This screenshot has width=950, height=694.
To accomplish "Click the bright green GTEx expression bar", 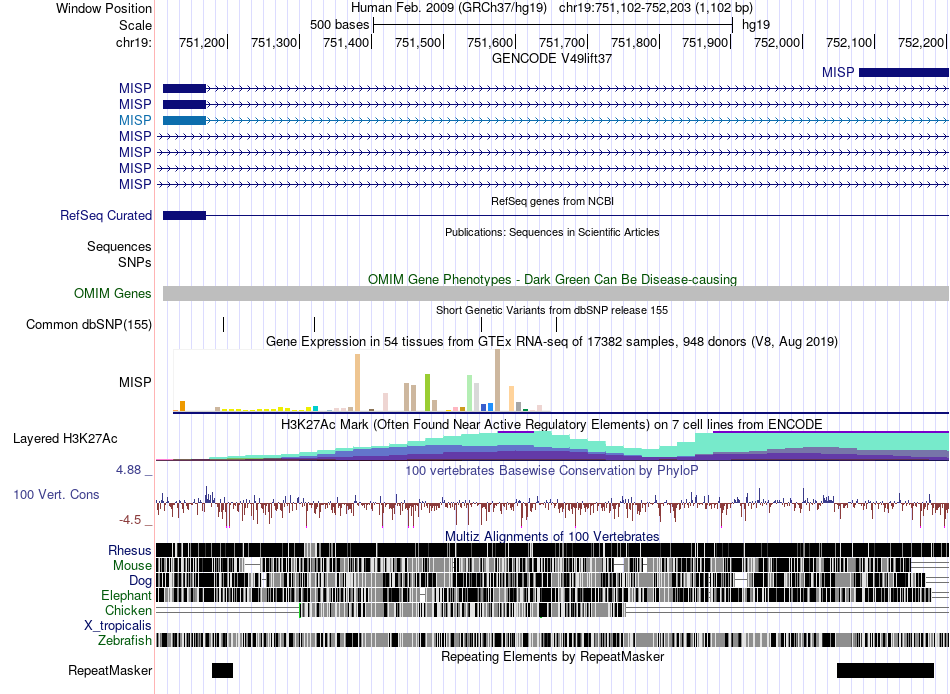I will 428,393.
